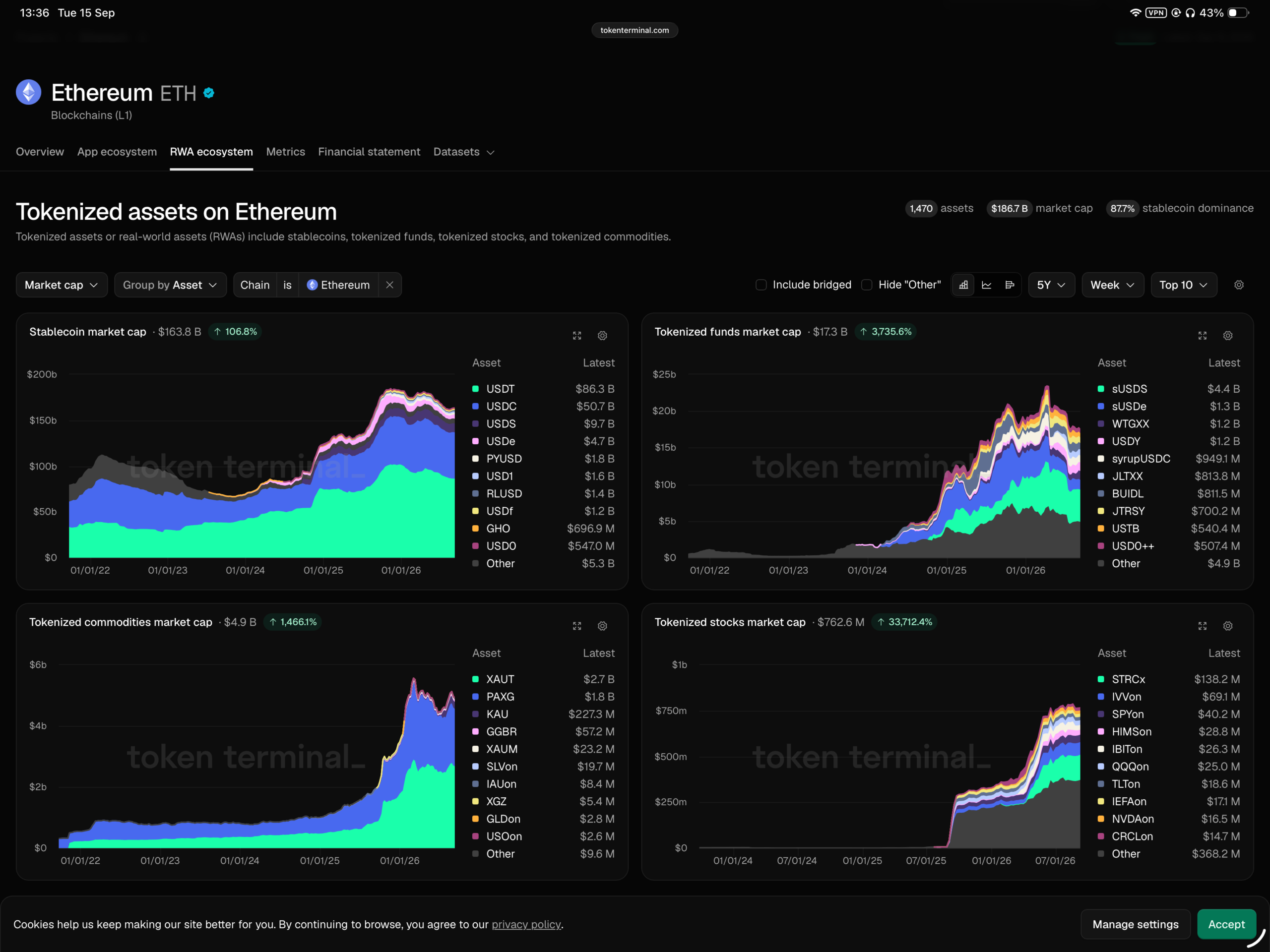
Task: Toggle USDC series in stablecoin legend
Action: 543,406
